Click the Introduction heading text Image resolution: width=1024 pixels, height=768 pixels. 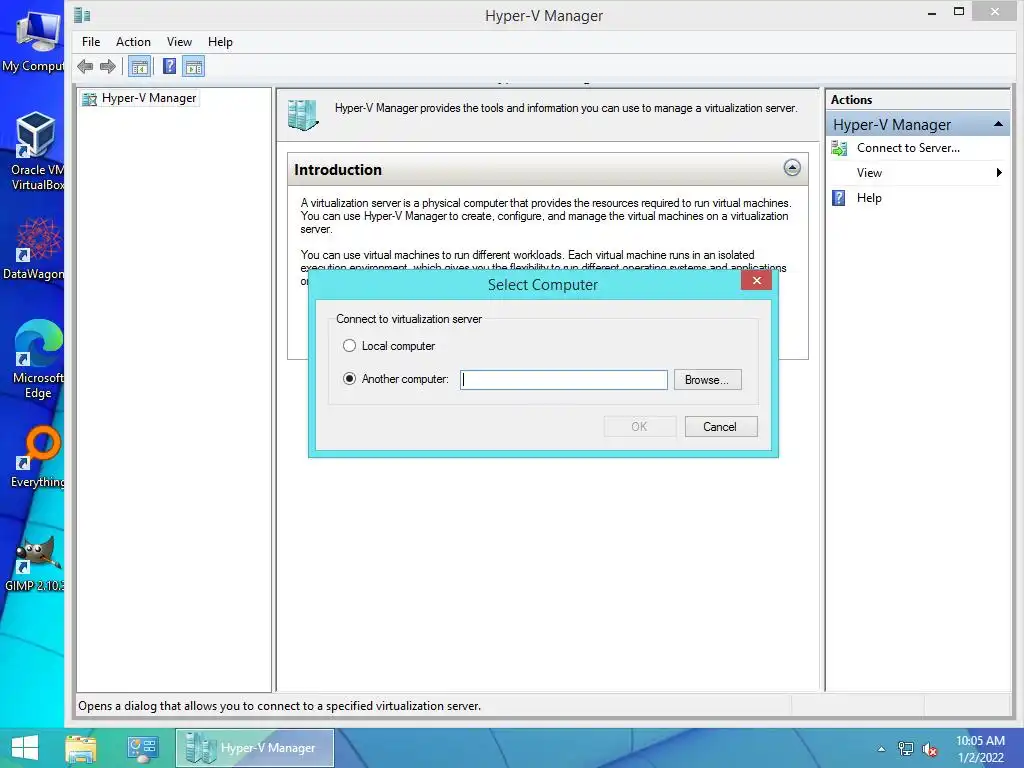click(x=338, y=170)
